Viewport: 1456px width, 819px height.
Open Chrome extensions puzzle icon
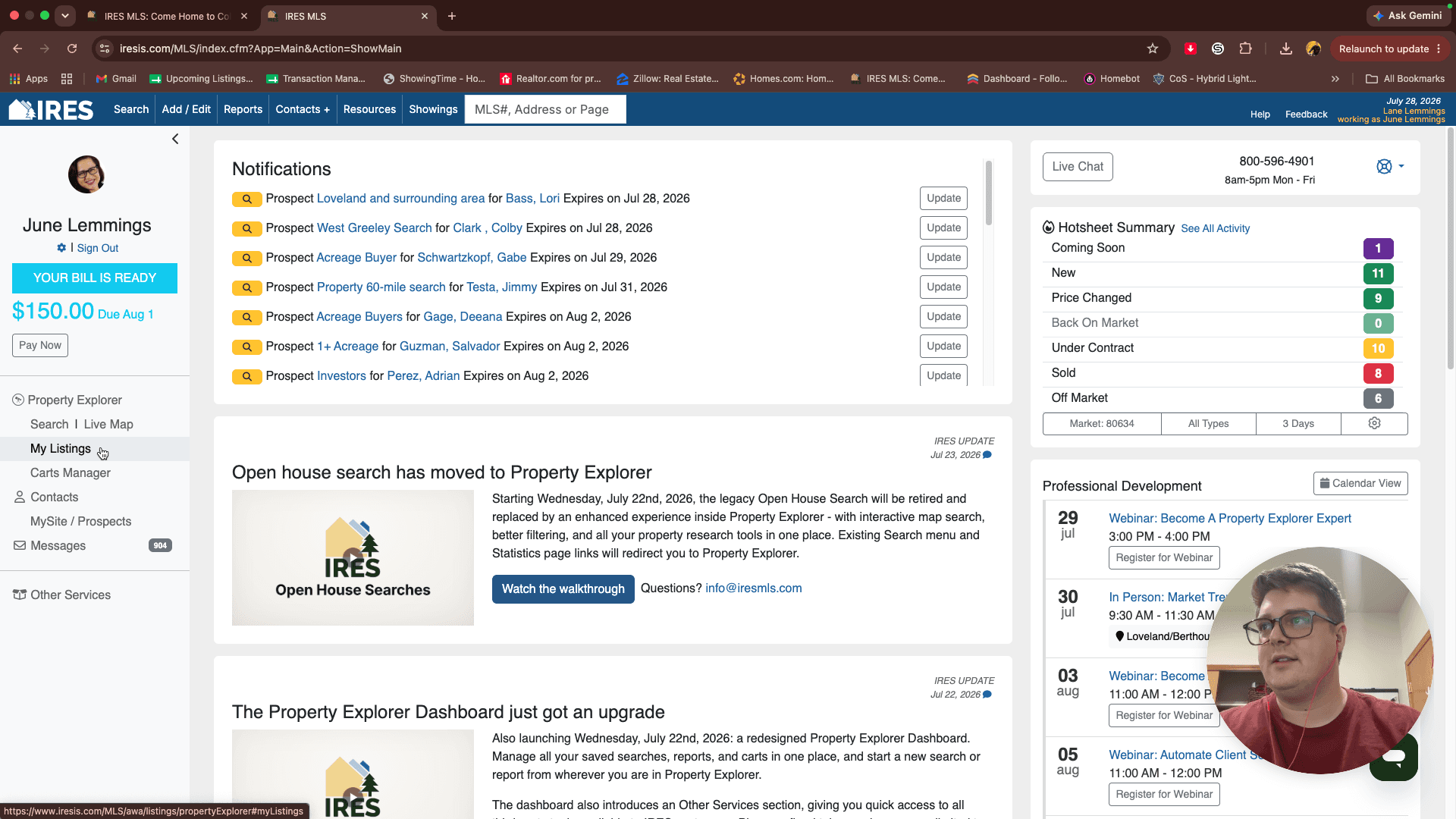tap(1245, 49)
